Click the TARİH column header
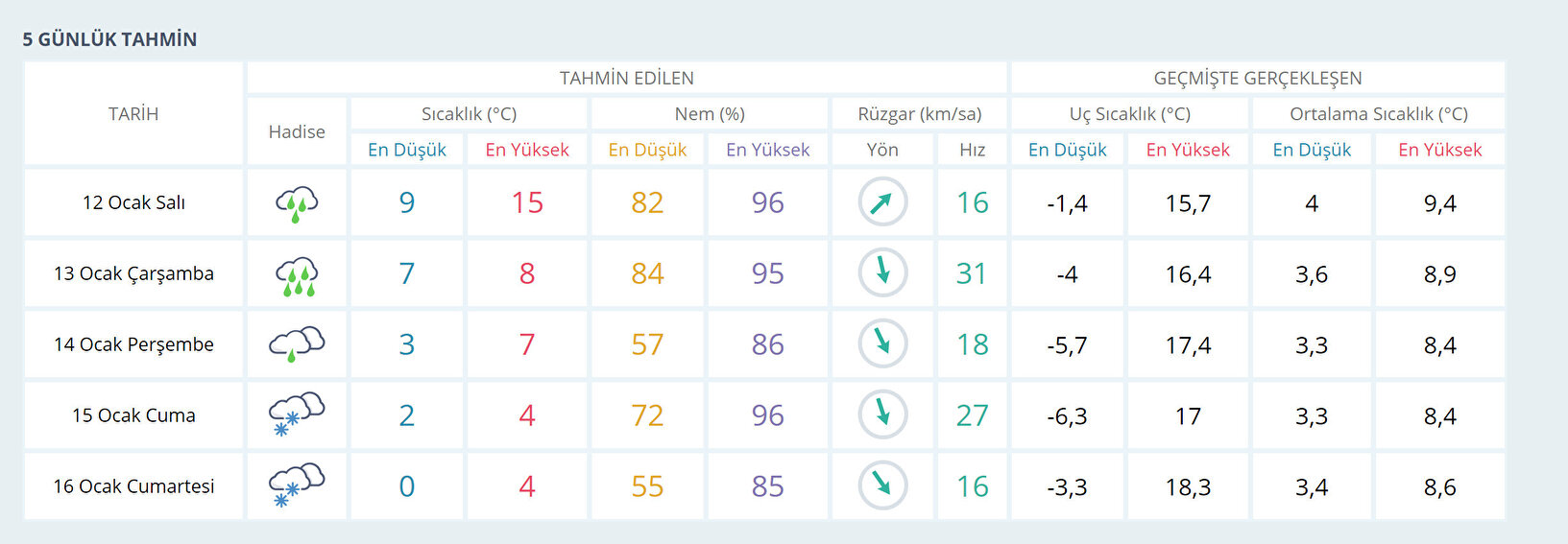 [x=133, y=113]
